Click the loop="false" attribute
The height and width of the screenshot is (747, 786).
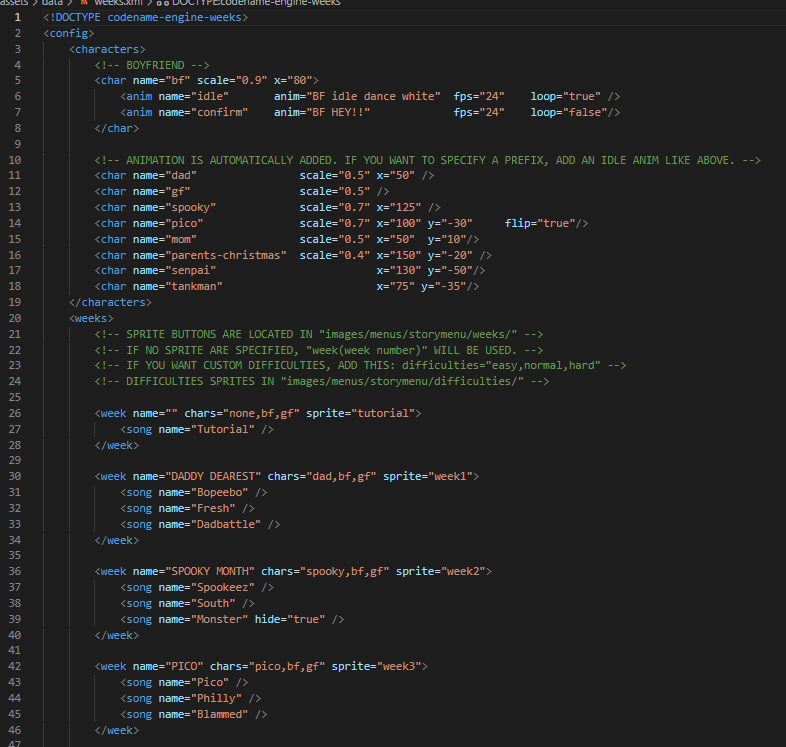(569, 113)
